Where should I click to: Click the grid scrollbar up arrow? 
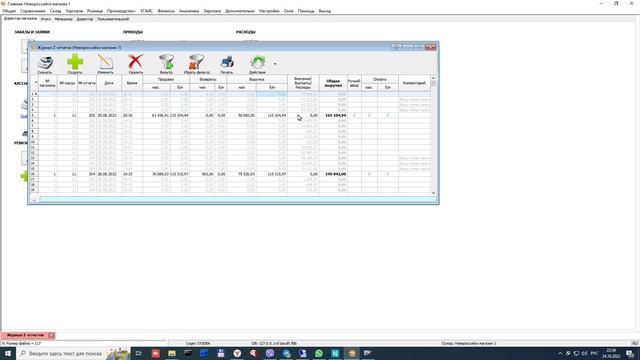[433, 78]
